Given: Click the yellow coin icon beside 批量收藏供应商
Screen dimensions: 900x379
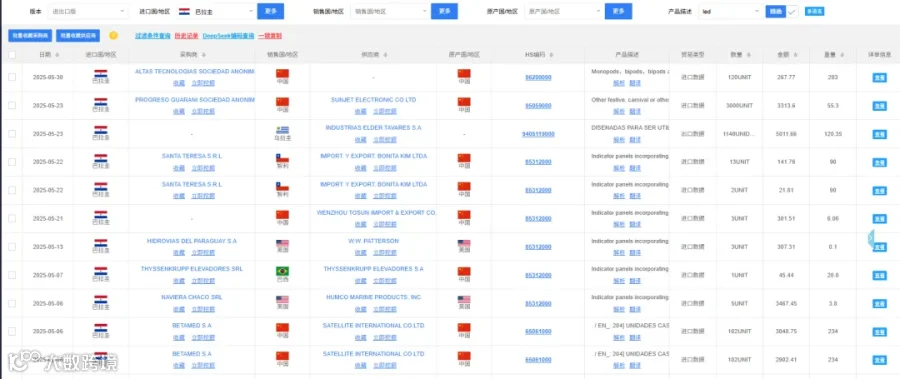Looking at the screenshot, I should pyautogui.click(x=113, y=36).
